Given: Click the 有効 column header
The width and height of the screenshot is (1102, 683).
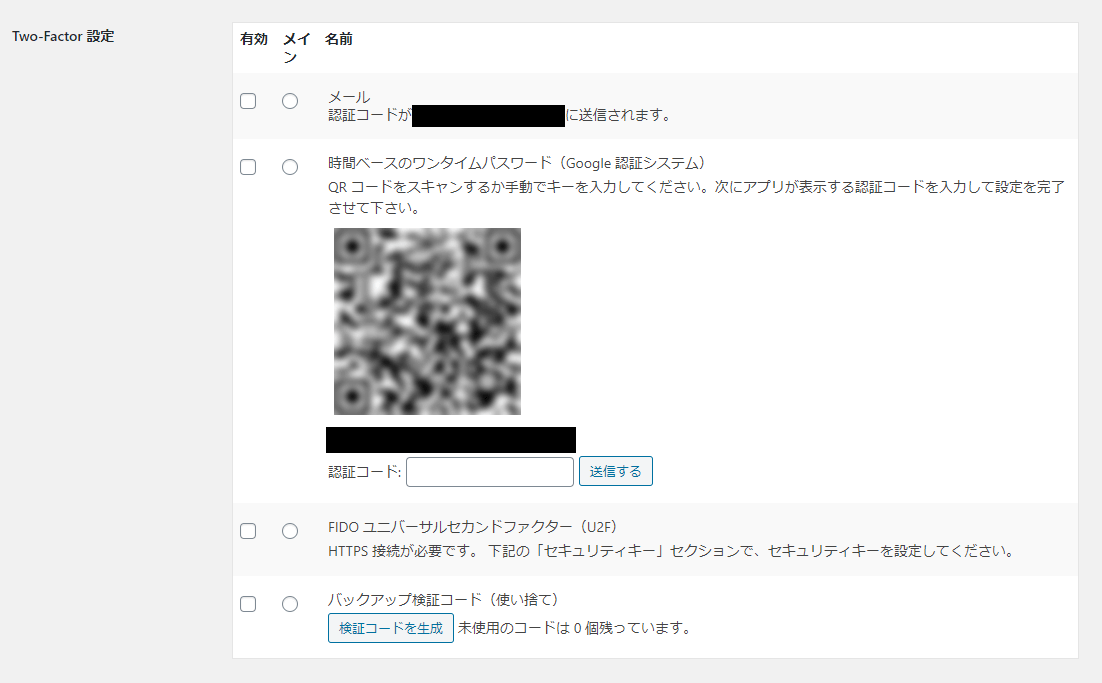Looking at the screenshot, I should (254, 39).
